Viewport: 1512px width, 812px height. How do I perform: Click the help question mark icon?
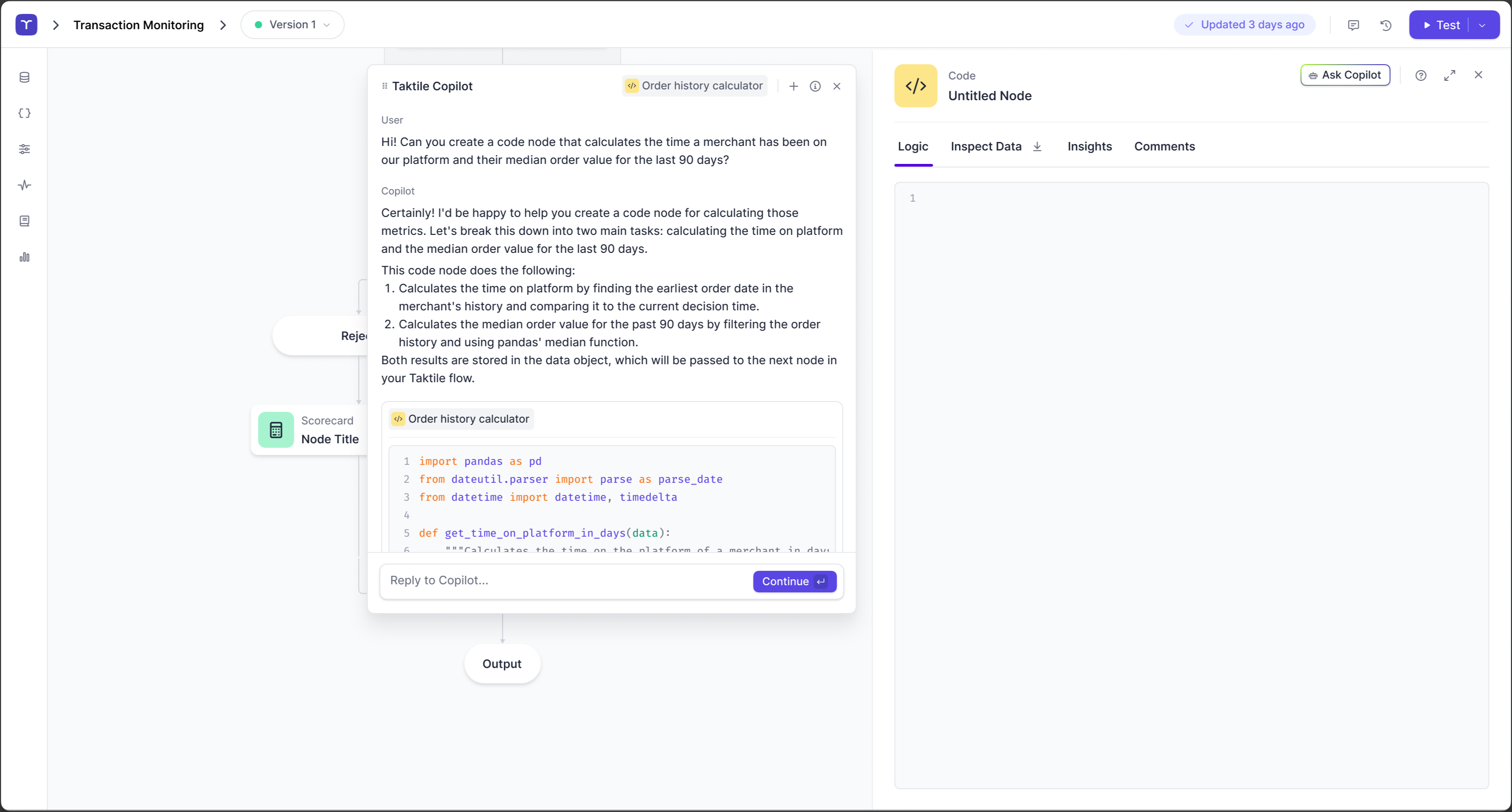coord(1421,75)
